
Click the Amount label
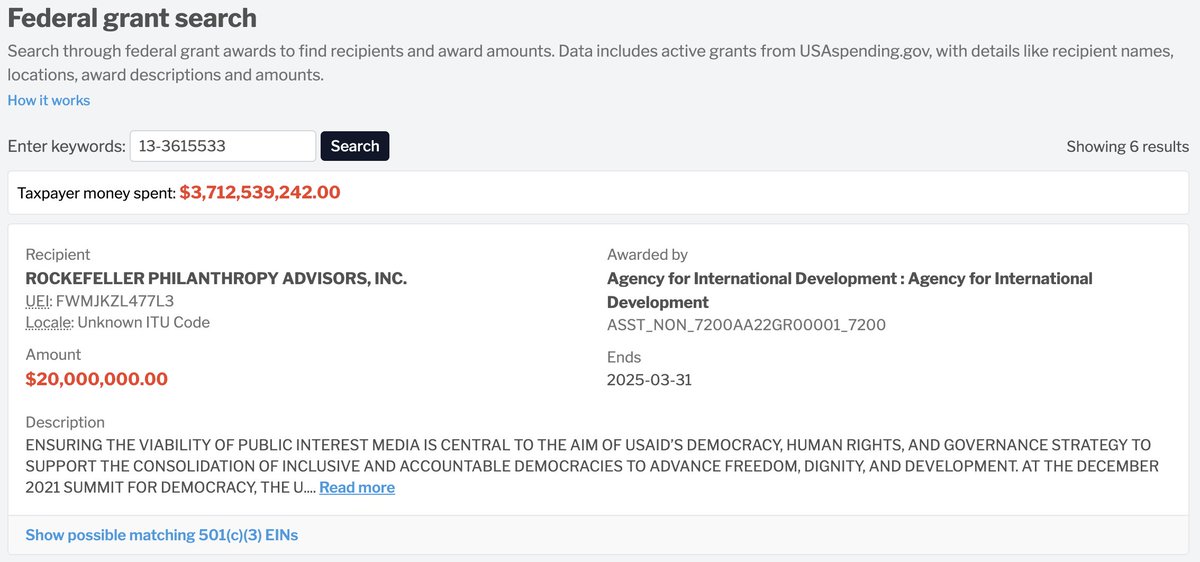pyautogui.click(x=53, y=354)
